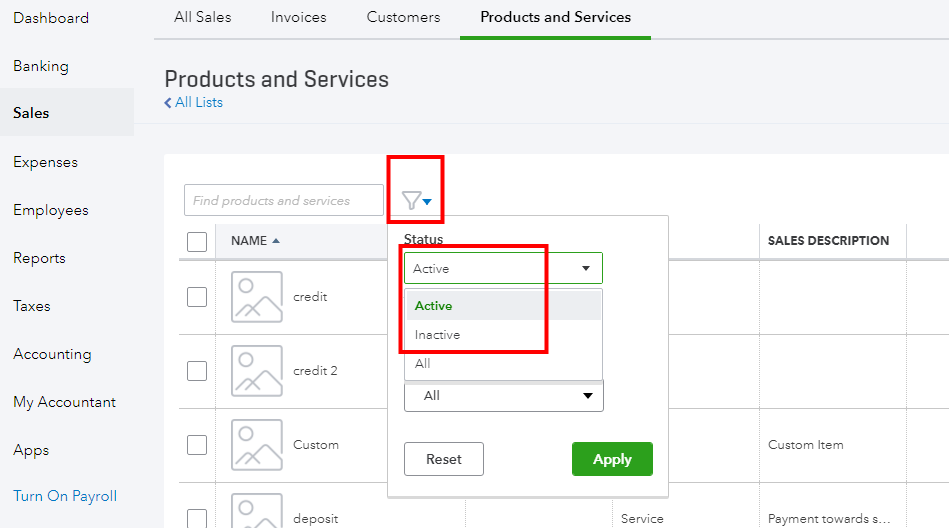949x528 pixels.
Task: Check the box for the credit row
Action: 197,297
